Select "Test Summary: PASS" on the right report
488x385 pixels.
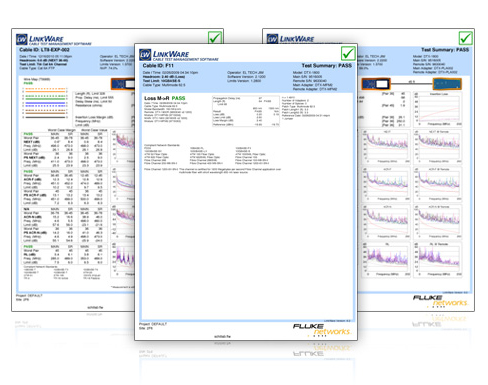[x=445, y=50]
